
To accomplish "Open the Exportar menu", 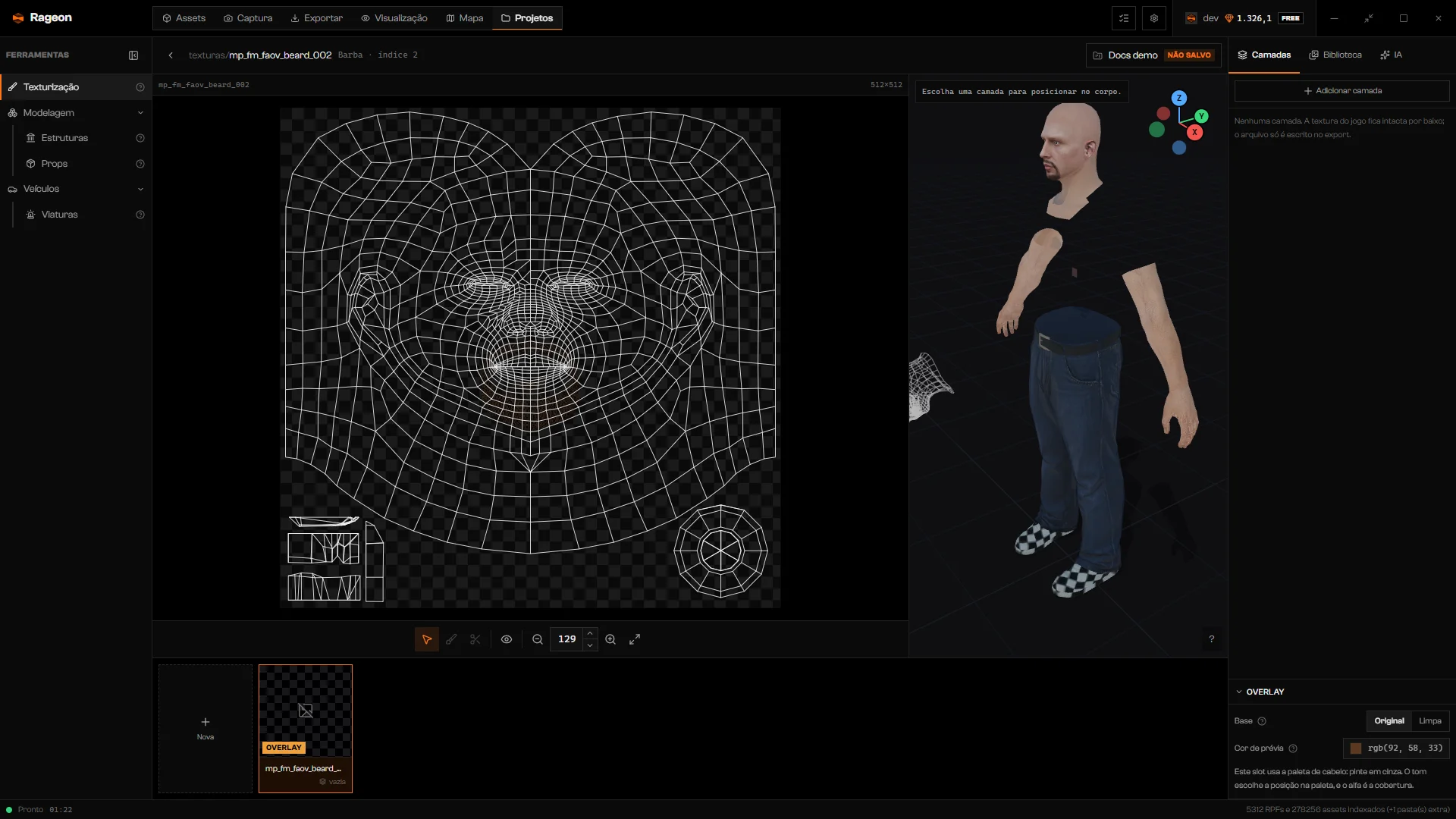I will [x=317, y=18].
